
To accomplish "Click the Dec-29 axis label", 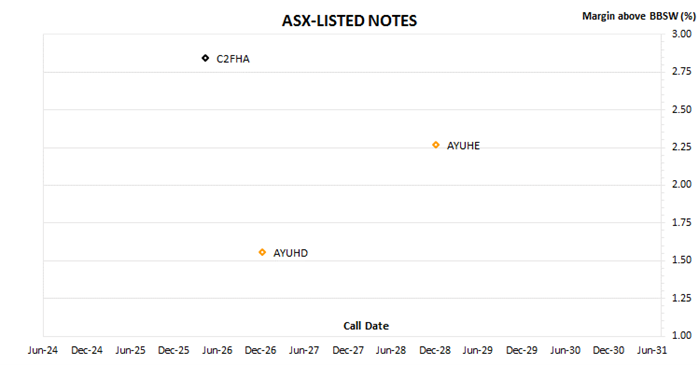I will (522, 350).
